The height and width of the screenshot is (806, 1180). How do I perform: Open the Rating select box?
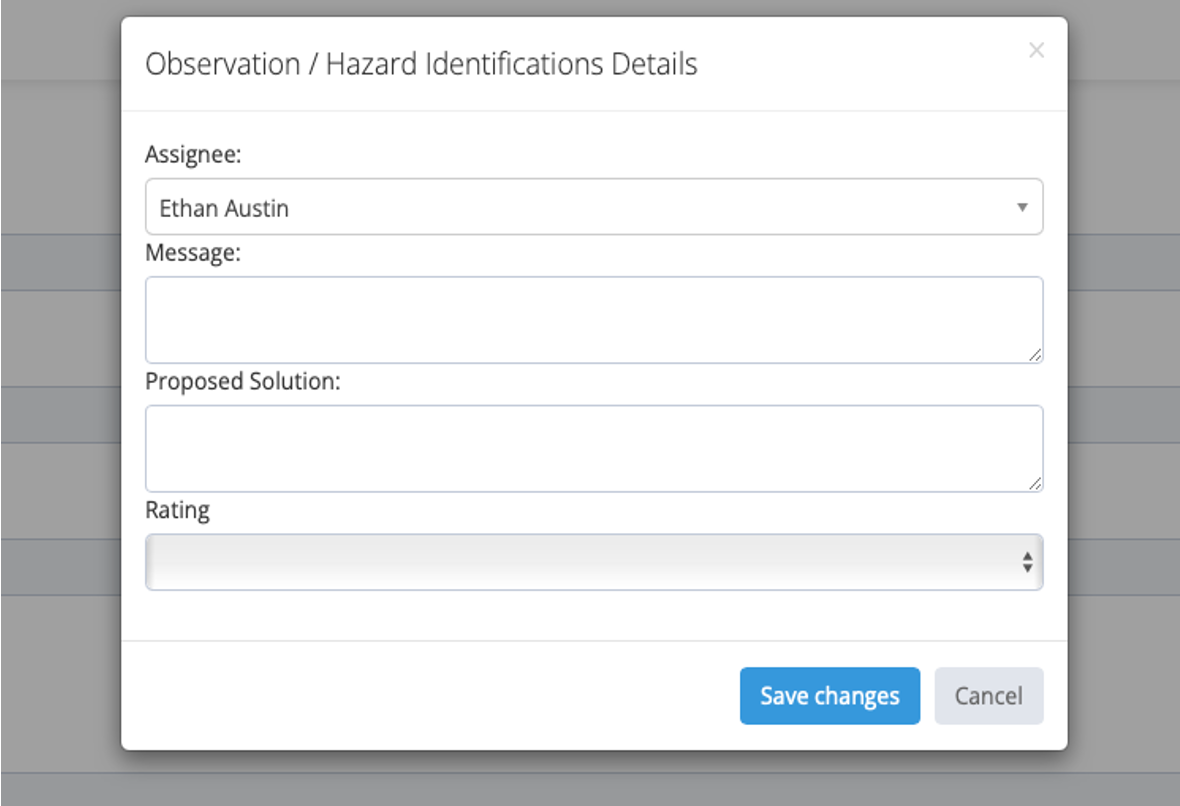[594, 562]
